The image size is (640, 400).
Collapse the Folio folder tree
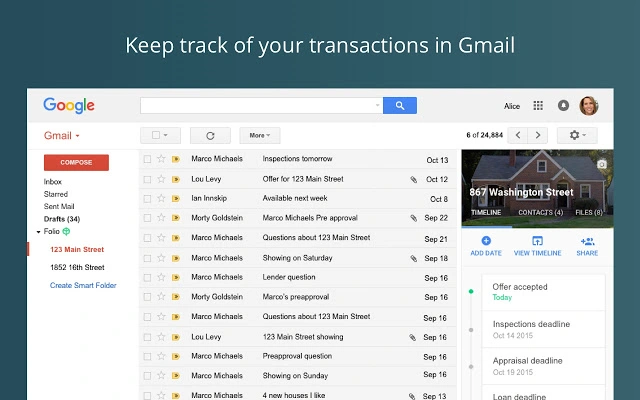pyautogui.click(x=38, y=232)
